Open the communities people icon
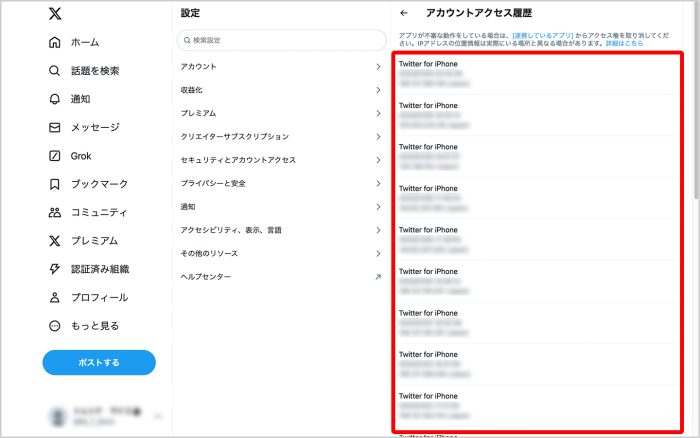This screenshot has width=700, height=438. (55, 212)
